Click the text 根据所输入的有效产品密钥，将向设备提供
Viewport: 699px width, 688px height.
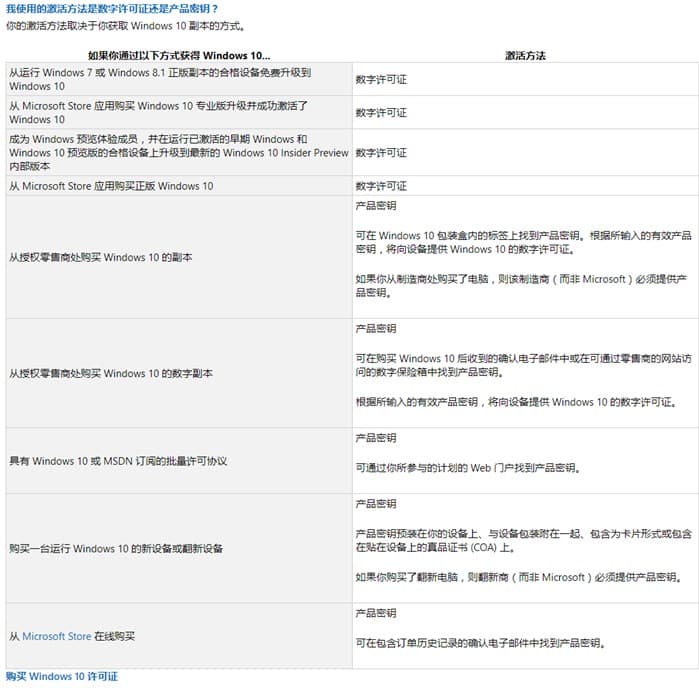click(x=516, y=402)
